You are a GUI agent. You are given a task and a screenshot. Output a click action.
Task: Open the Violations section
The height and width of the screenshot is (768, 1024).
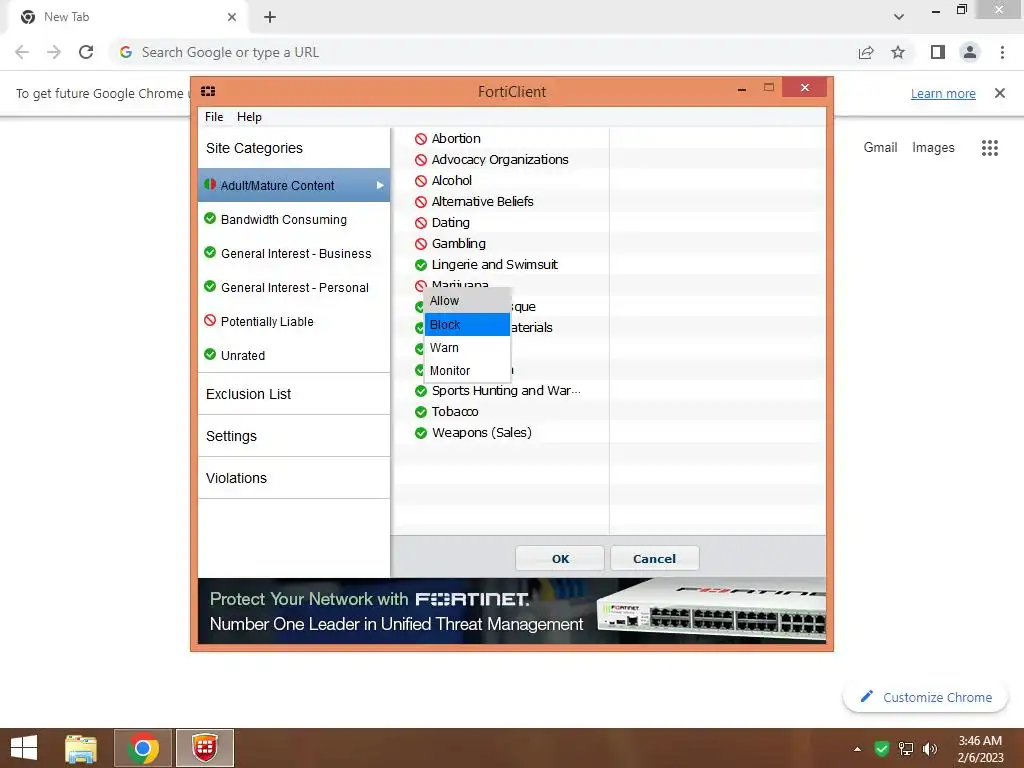click(294, 478)
